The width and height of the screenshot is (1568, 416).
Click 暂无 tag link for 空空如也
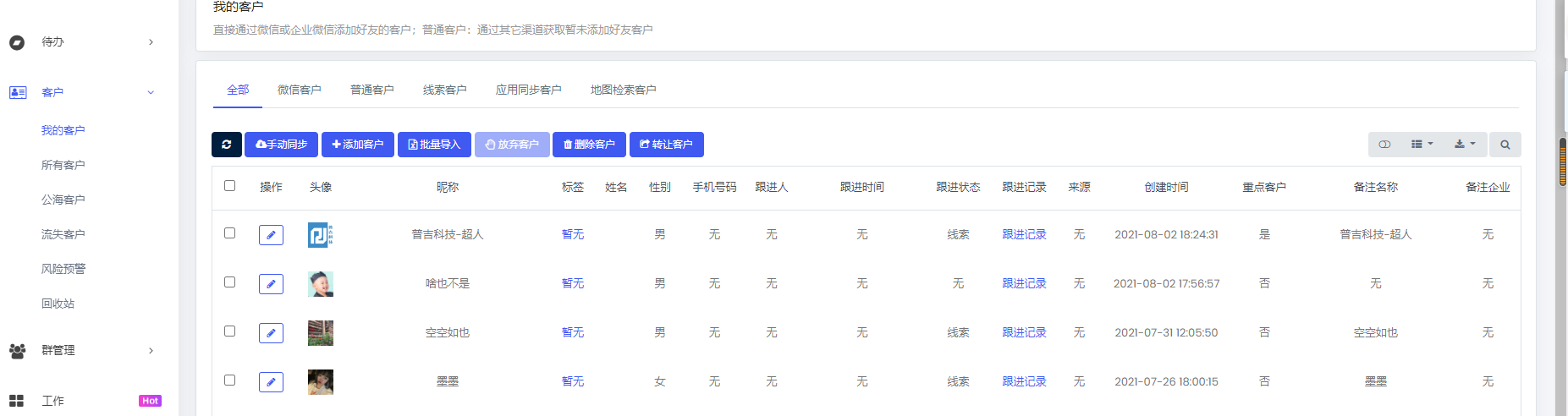[x=573, y=333]
